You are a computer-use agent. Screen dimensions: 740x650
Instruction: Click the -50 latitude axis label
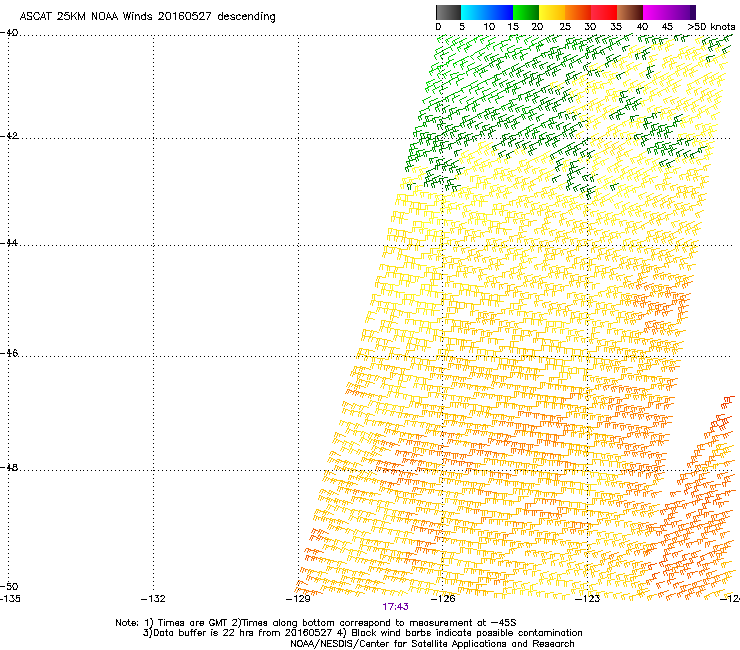point(9,586)
